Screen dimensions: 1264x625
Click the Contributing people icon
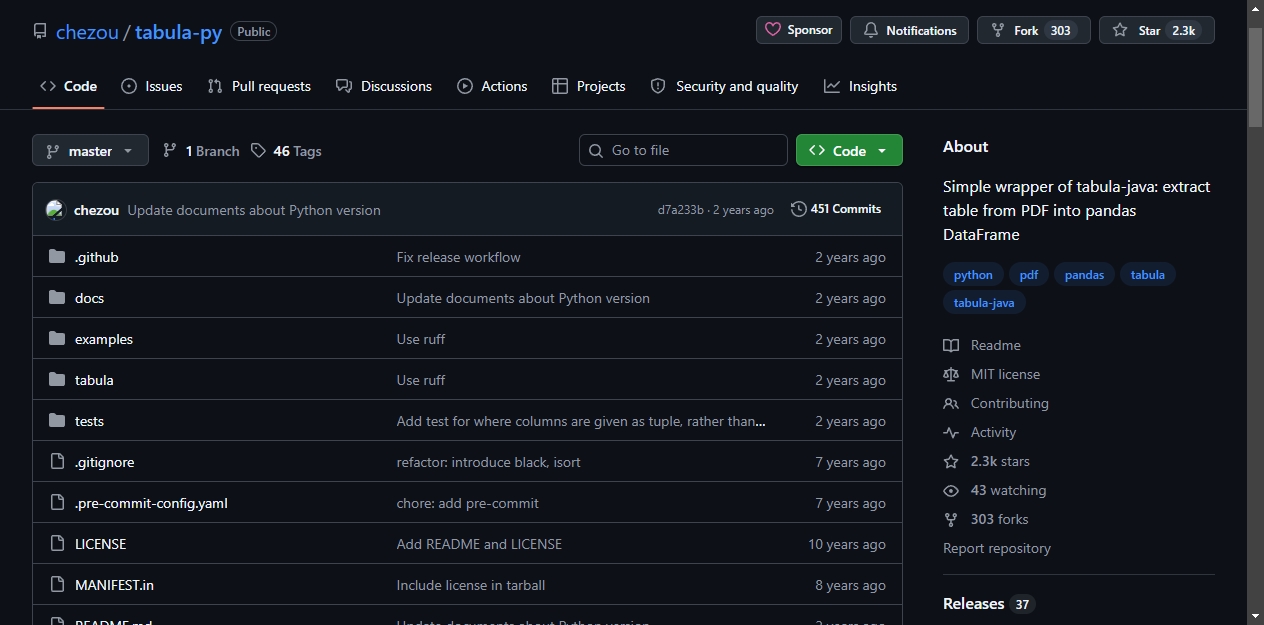pos(951,403)
